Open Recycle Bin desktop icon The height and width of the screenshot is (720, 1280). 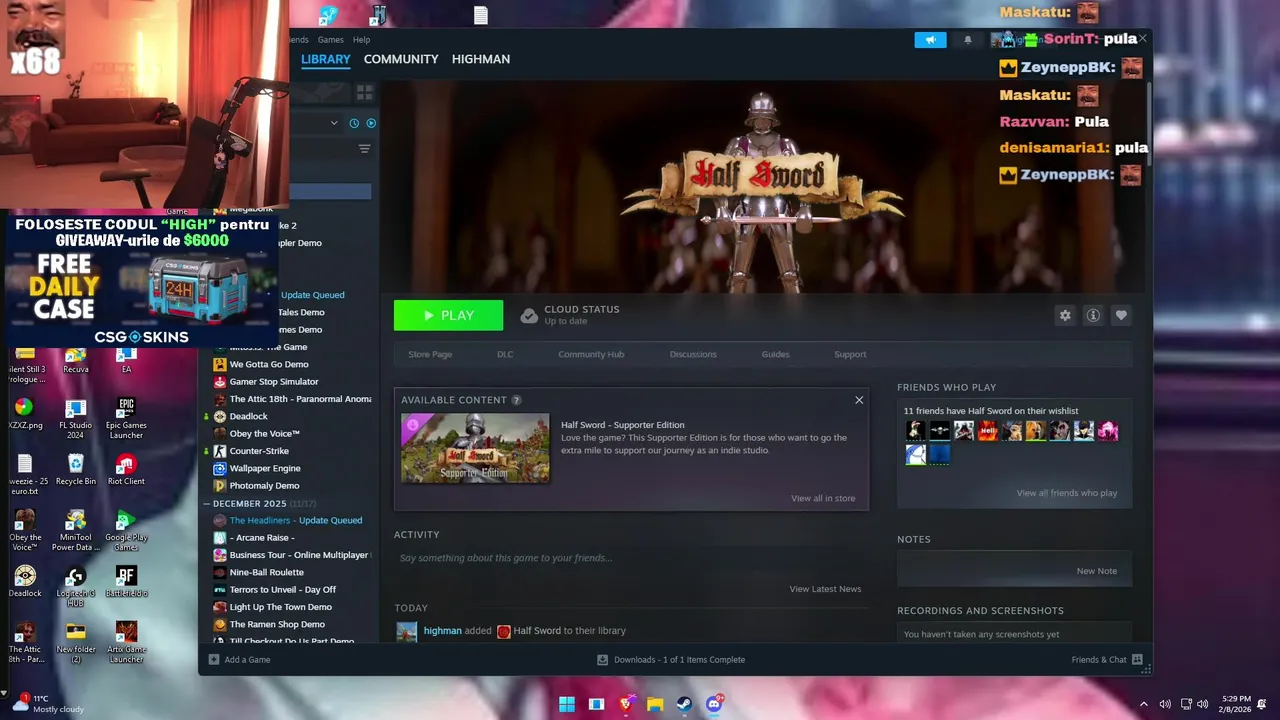click(x=76, y=470)
